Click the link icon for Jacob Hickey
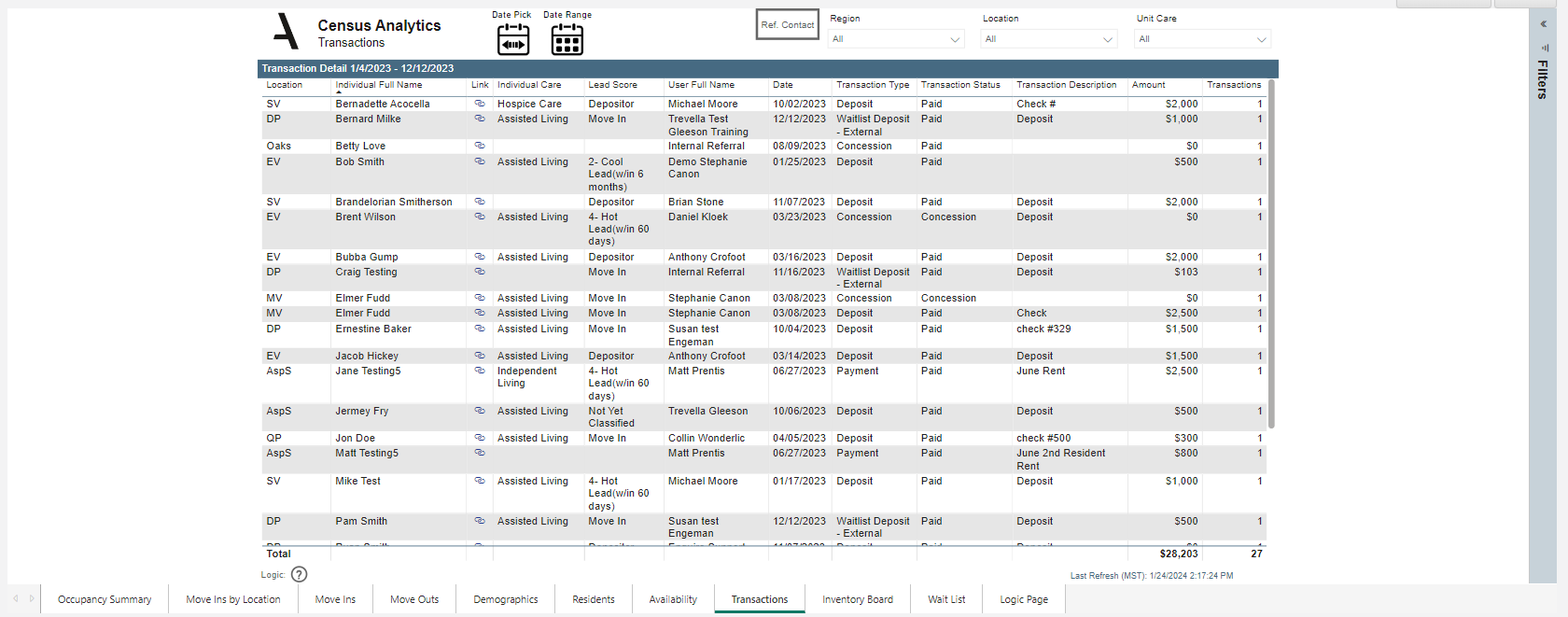Viewport: 1568px width, 617px height. [x=480, y=356]
